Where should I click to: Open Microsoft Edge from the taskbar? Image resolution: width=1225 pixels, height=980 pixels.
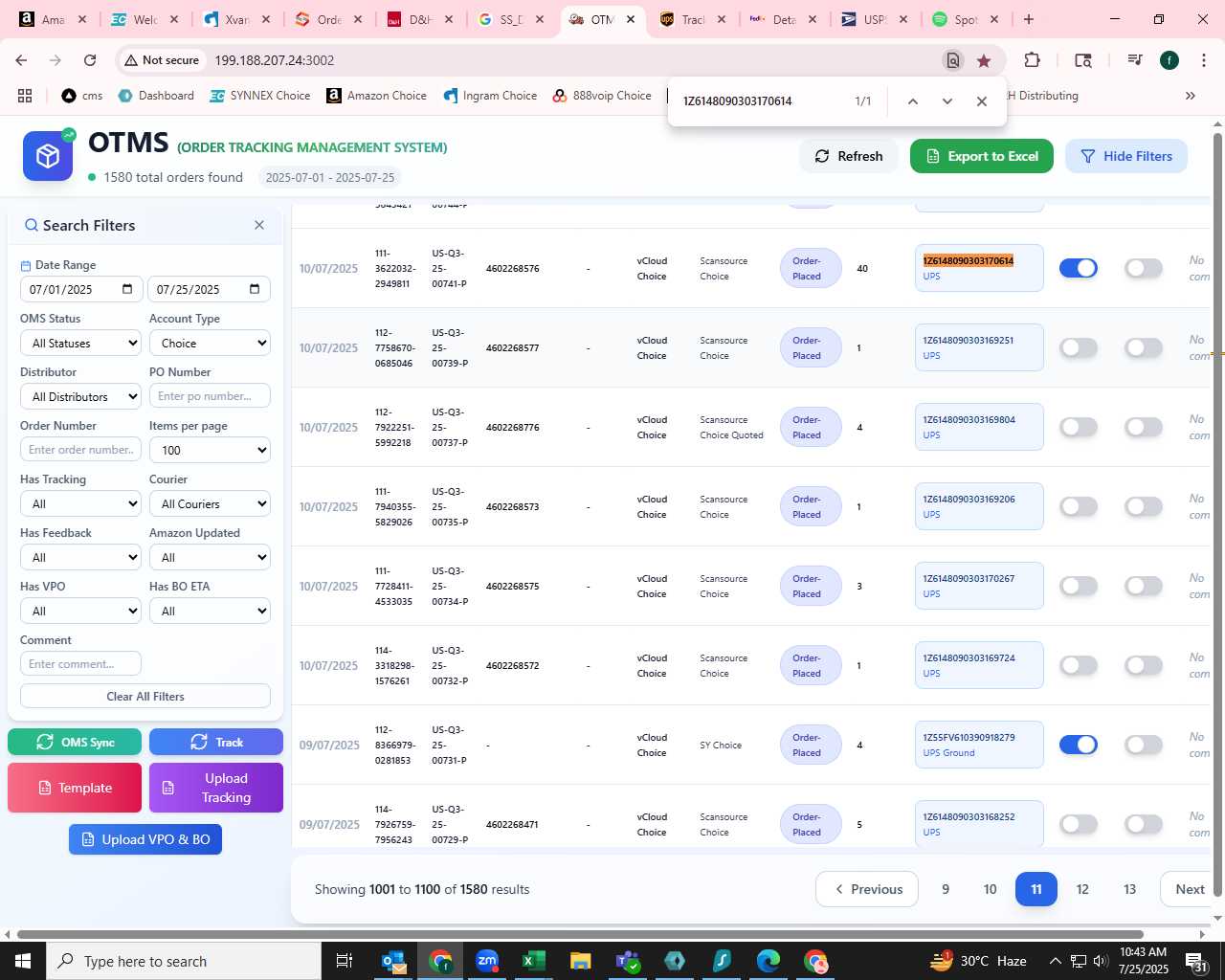coord(768,961)
